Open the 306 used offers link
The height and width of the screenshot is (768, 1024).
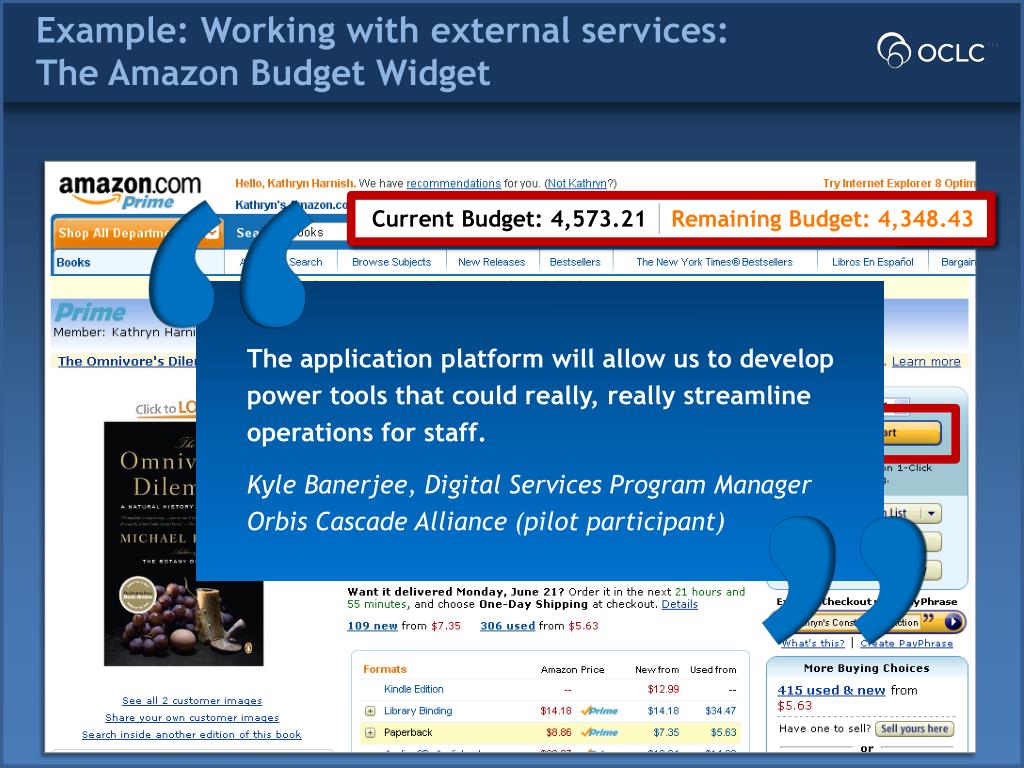pos(507,626)
